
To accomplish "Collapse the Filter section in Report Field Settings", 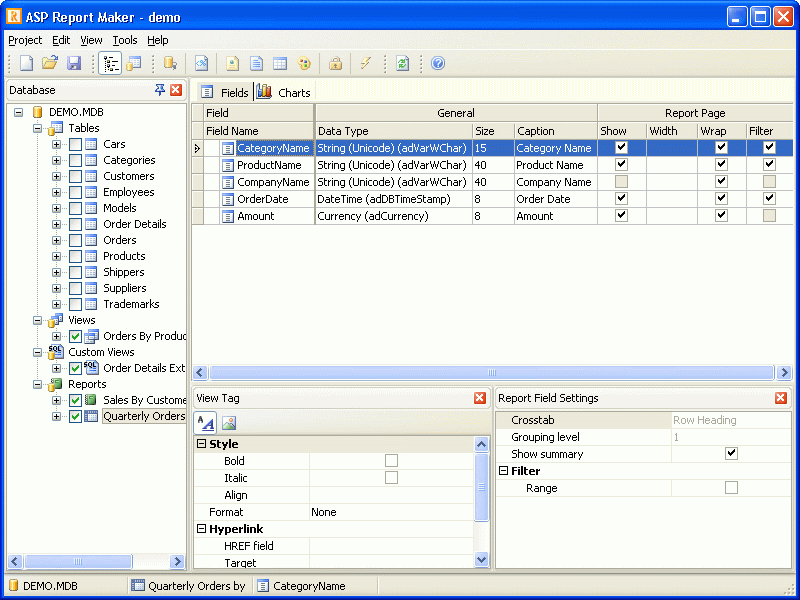I will (x=503, y=471).
